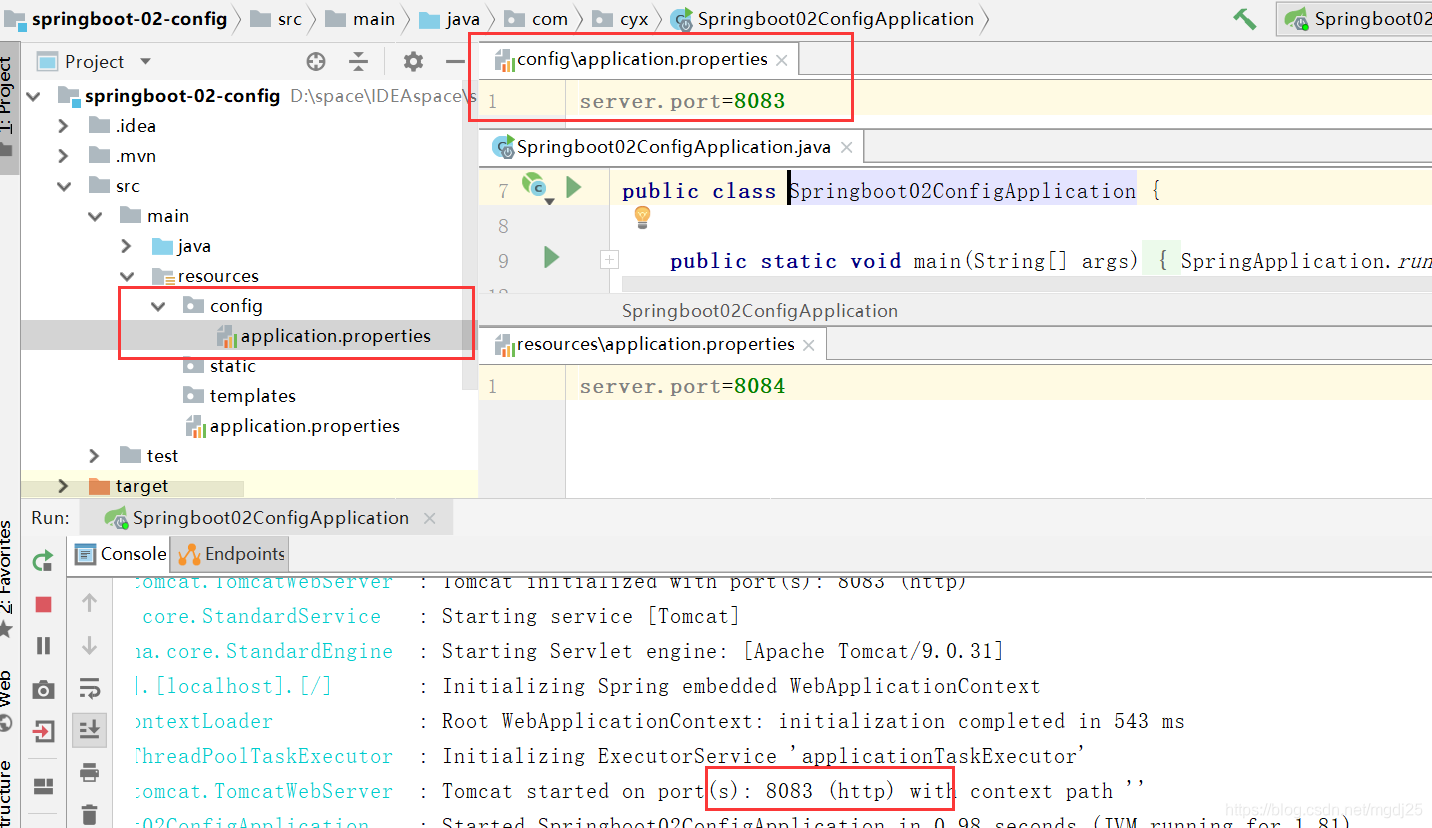Toggle soft-wrap in console

tap(89, 688)
